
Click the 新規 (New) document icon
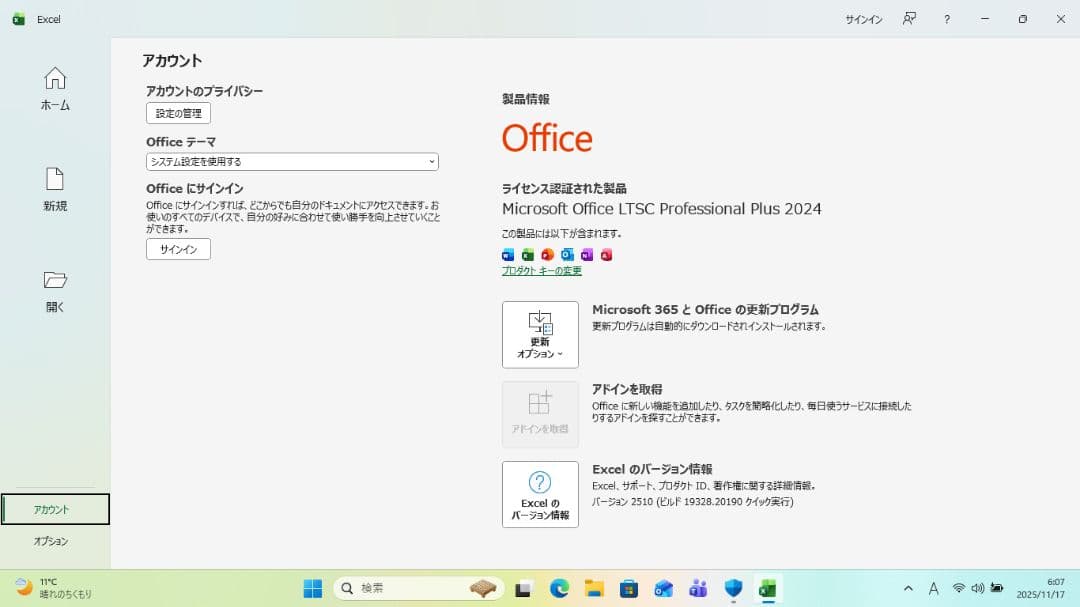tap(55, 180)
